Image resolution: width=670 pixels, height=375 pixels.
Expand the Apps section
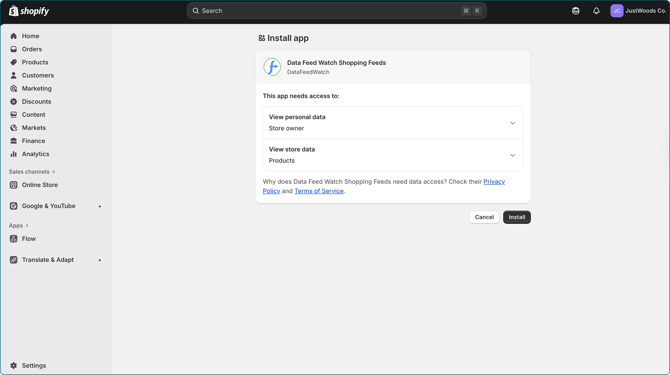[x=18, y=226]
